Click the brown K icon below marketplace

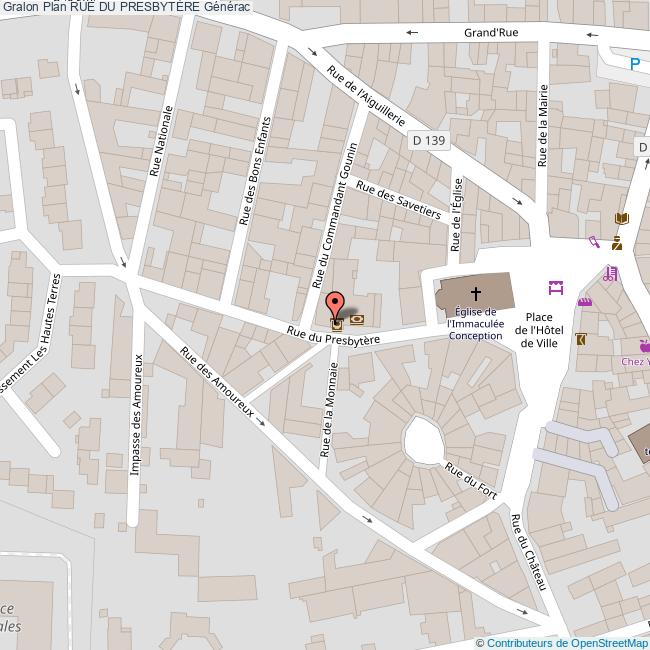click(580, 340)
